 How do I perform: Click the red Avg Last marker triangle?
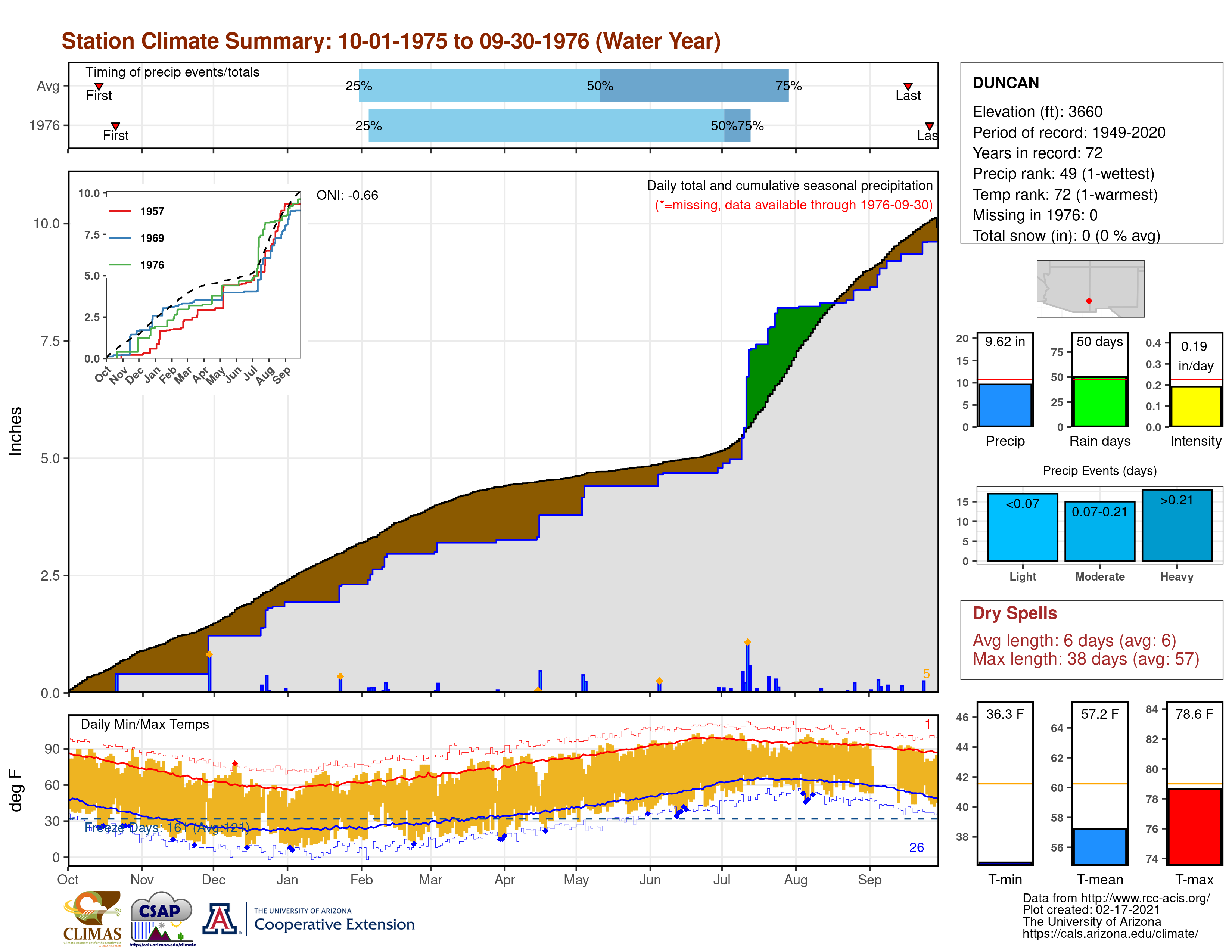pyautogui.click(x=908, y=86)
